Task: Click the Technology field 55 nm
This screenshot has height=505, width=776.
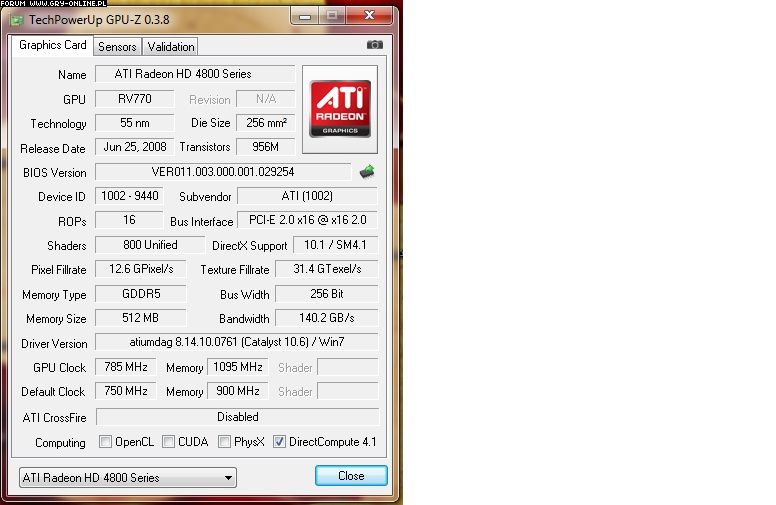Action: pos(135,123)
